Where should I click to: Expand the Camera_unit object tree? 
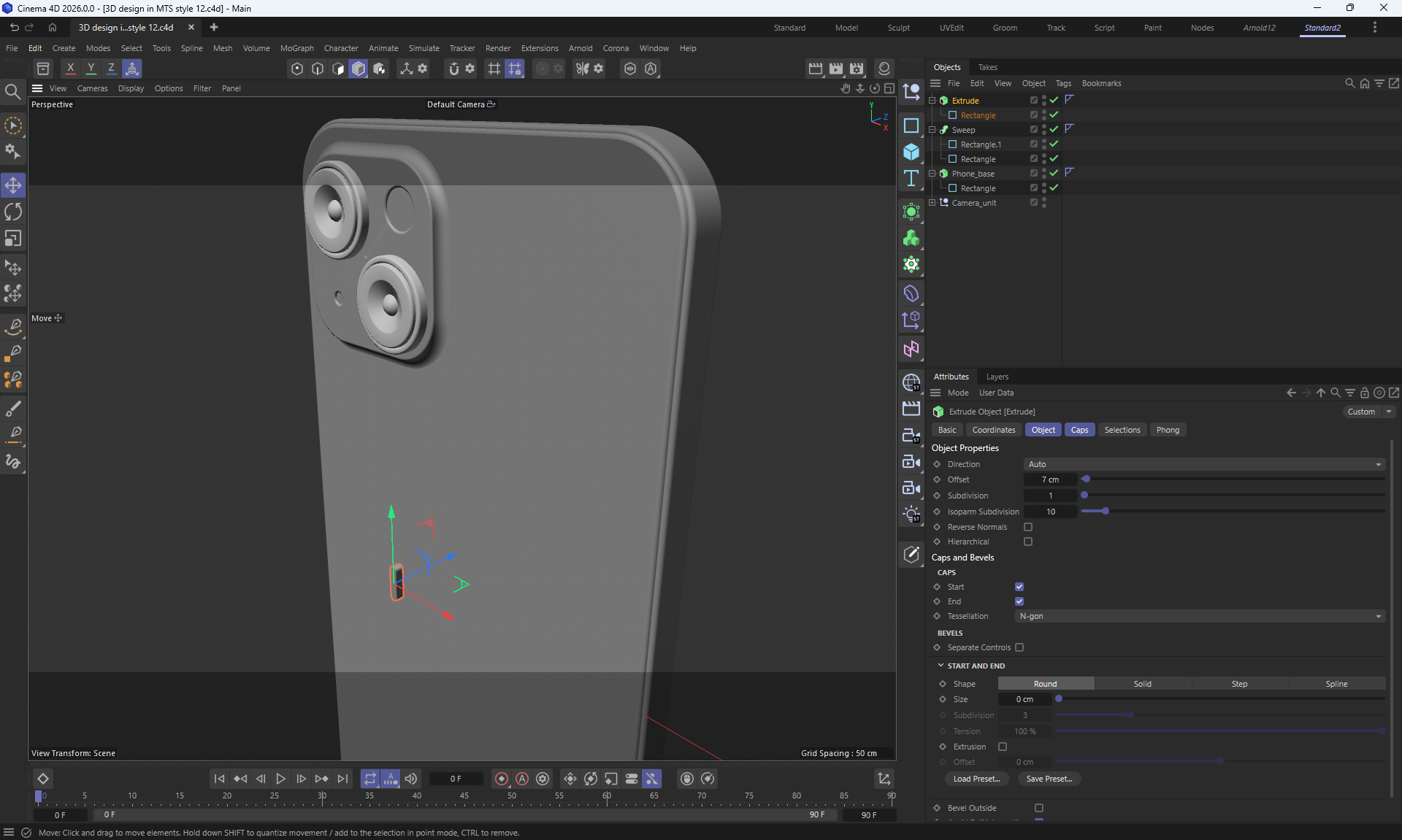coord(932,203)
